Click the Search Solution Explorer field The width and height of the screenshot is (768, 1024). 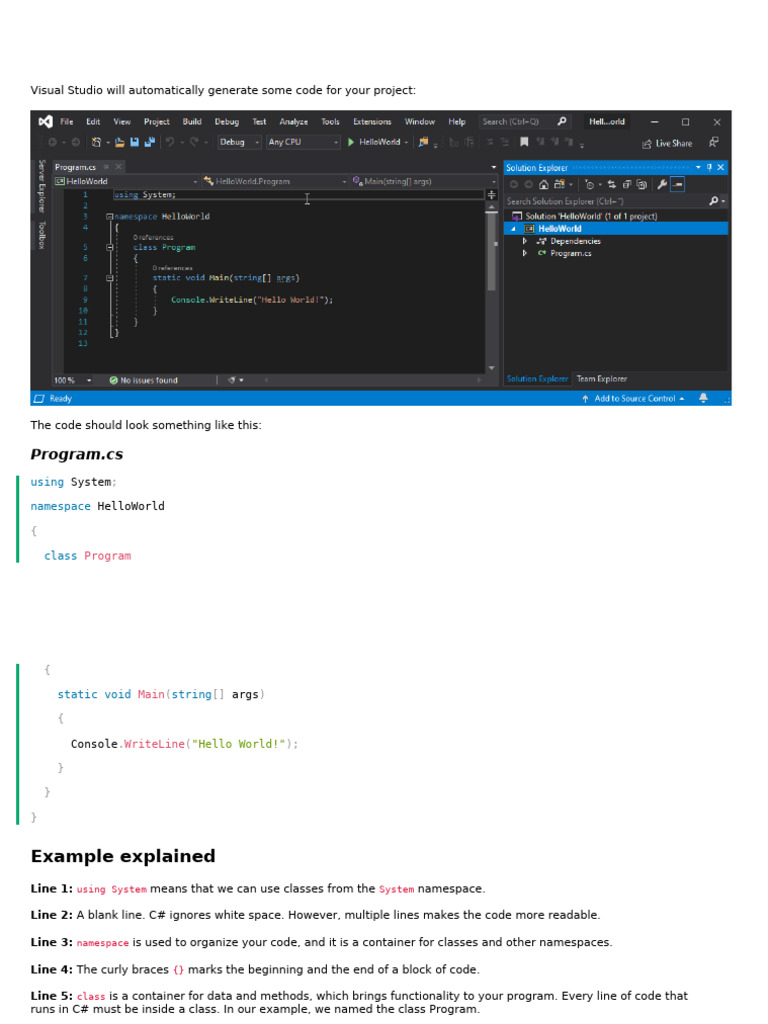click(x=616, y=201)
